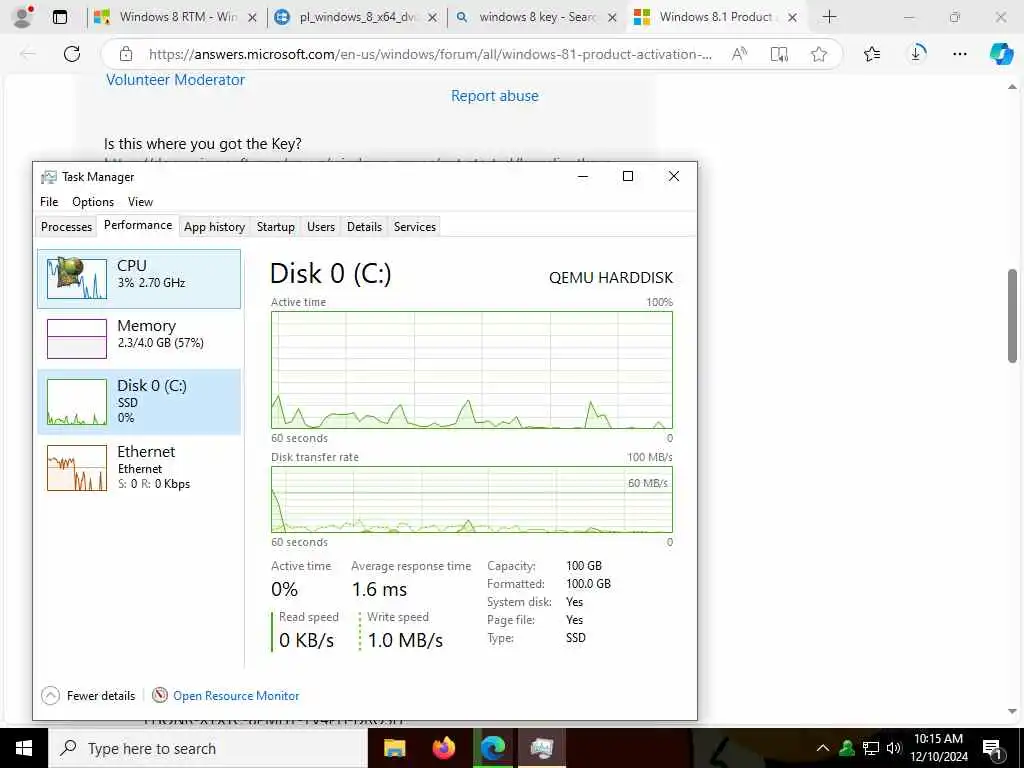Open a new tab with the plus icon
This screenshot has width=1024, height=768.
(x=829, y=17)
